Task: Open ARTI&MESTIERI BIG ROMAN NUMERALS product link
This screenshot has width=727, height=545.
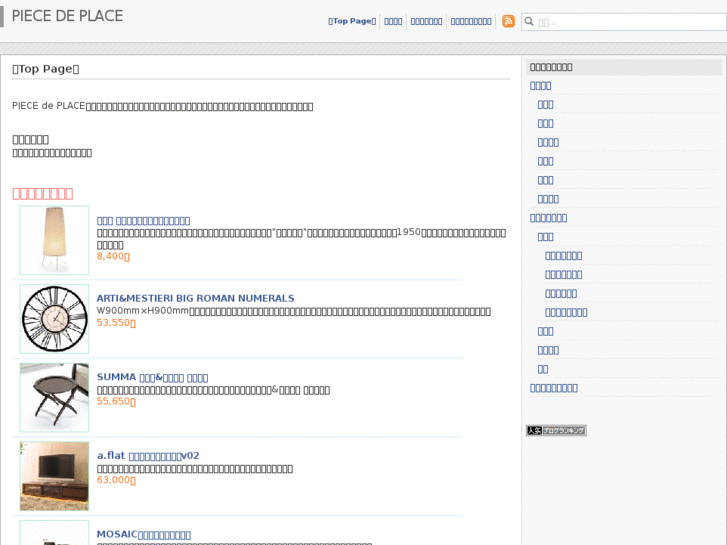Action: (x=195, y=298)
